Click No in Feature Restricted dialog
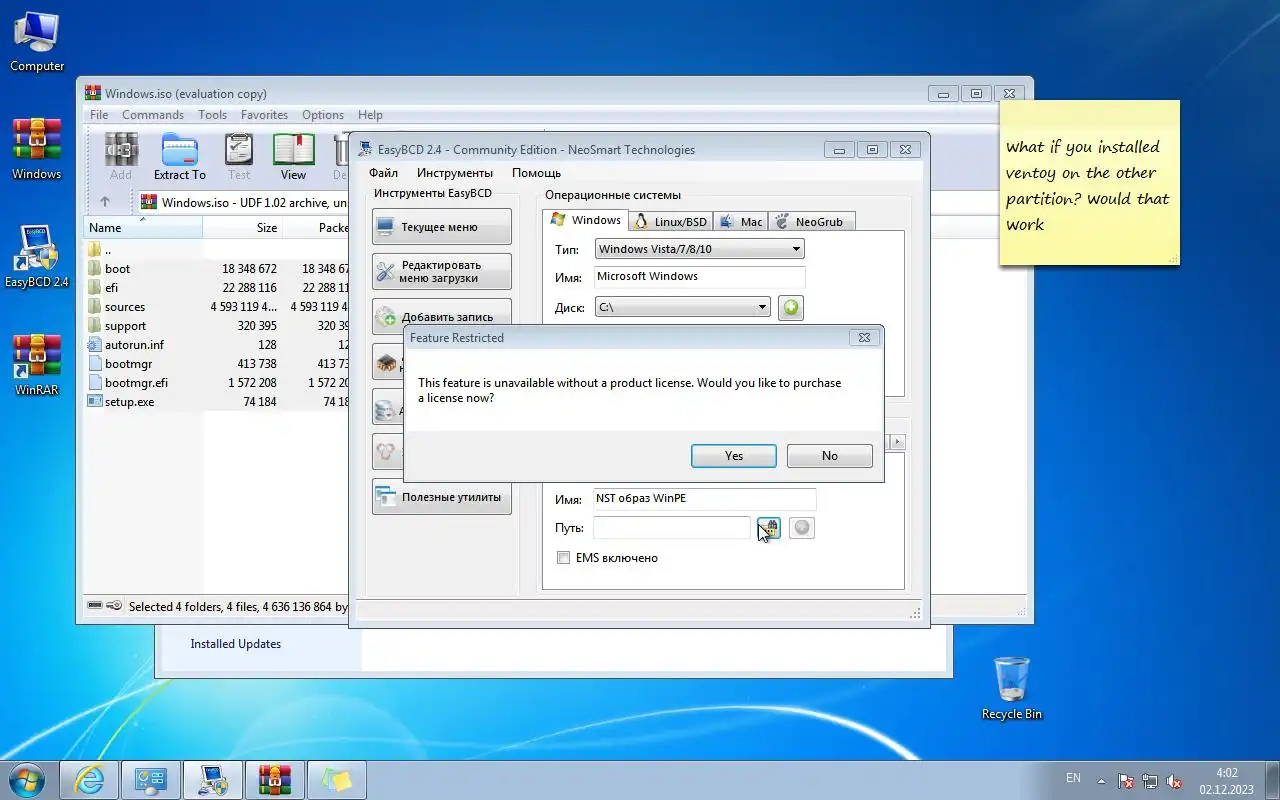The width and height of the screenshot is (1280, 800). (829, 456)
